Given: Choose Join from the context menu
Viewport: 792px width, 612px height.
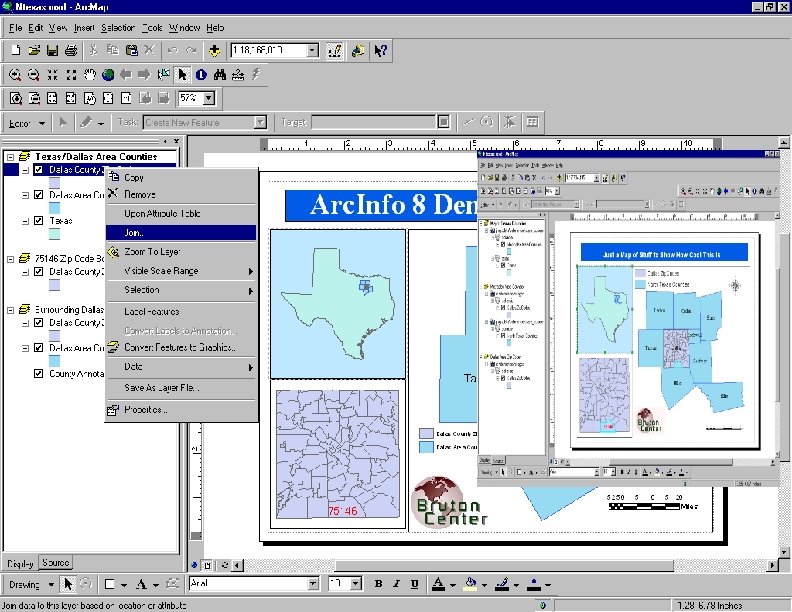Looking at the screenshot, I should pyautogui.click(x=181, y=233).
